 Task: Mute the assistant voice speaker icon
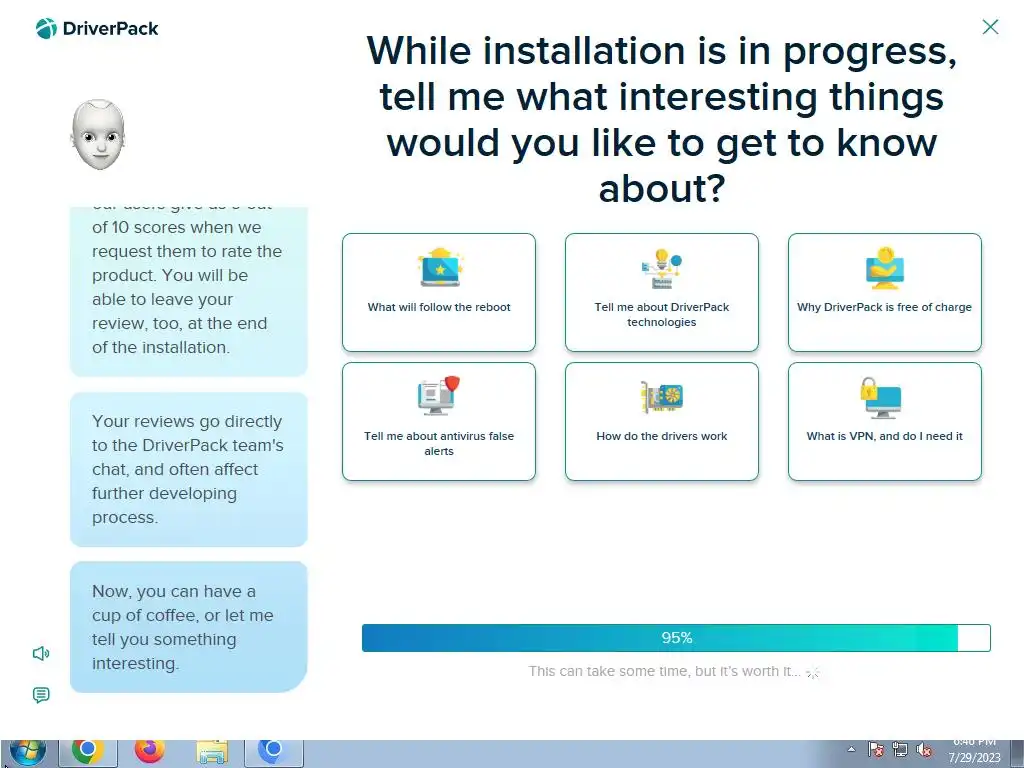pos(41,653)
